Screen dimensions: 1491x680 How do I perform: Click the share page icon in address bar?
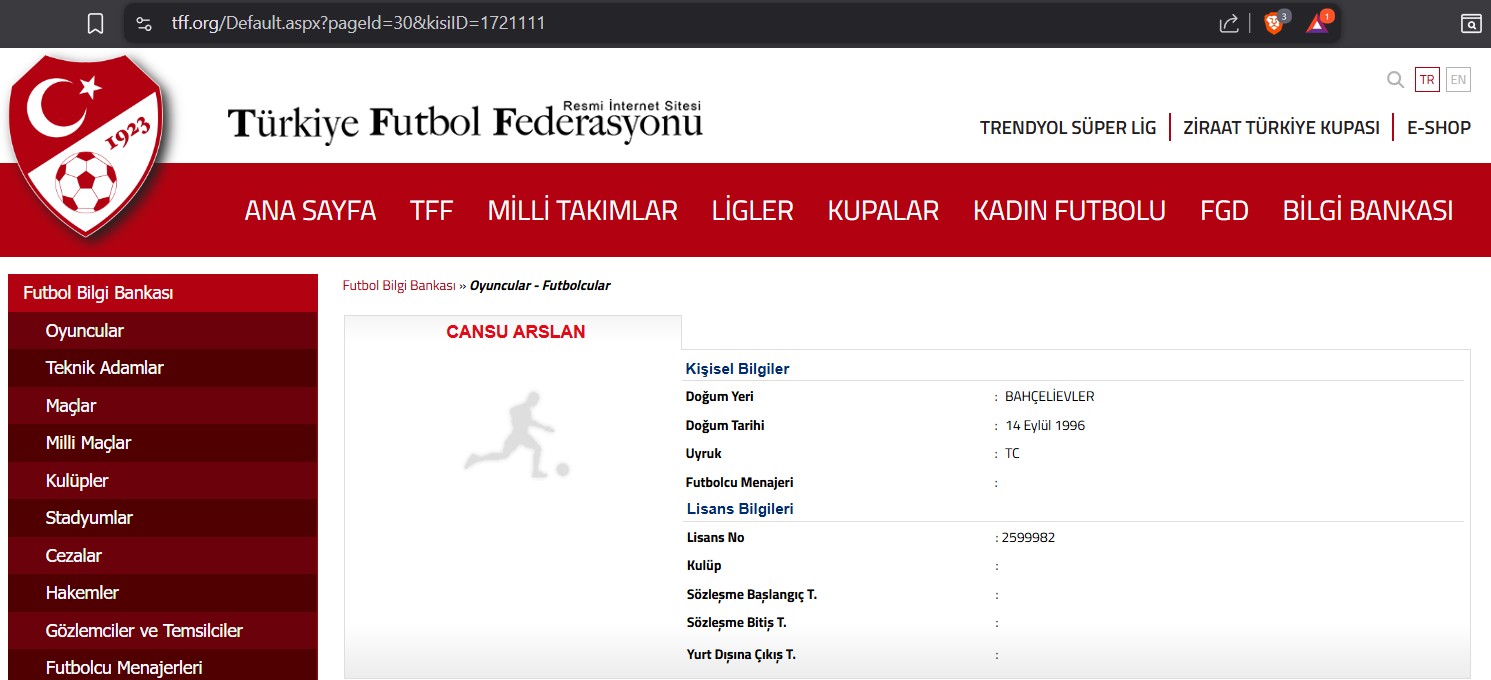tap(1228, 22)
